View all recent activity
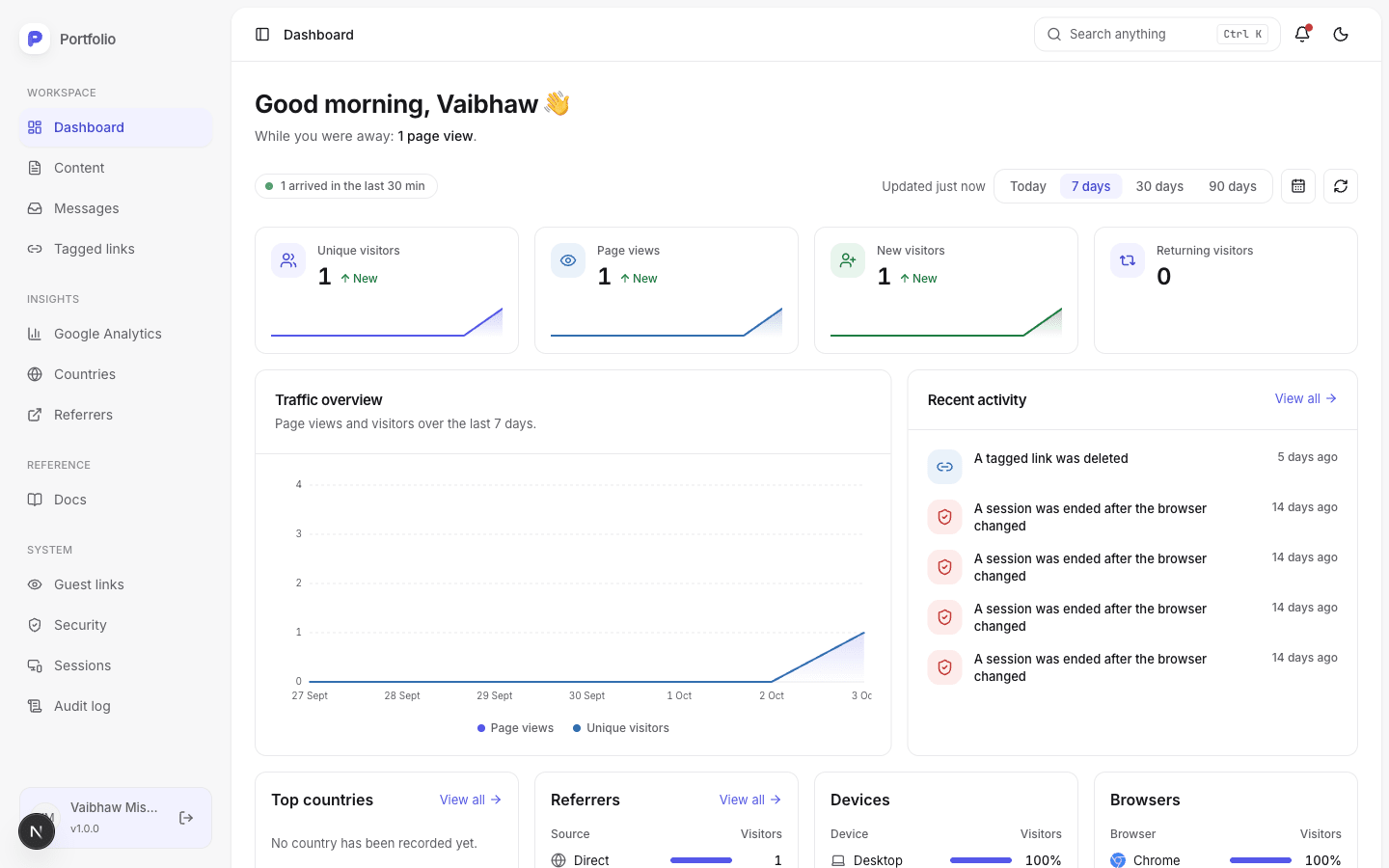The width and height of the screenshot is (1389, 868). click(1306, 398)
